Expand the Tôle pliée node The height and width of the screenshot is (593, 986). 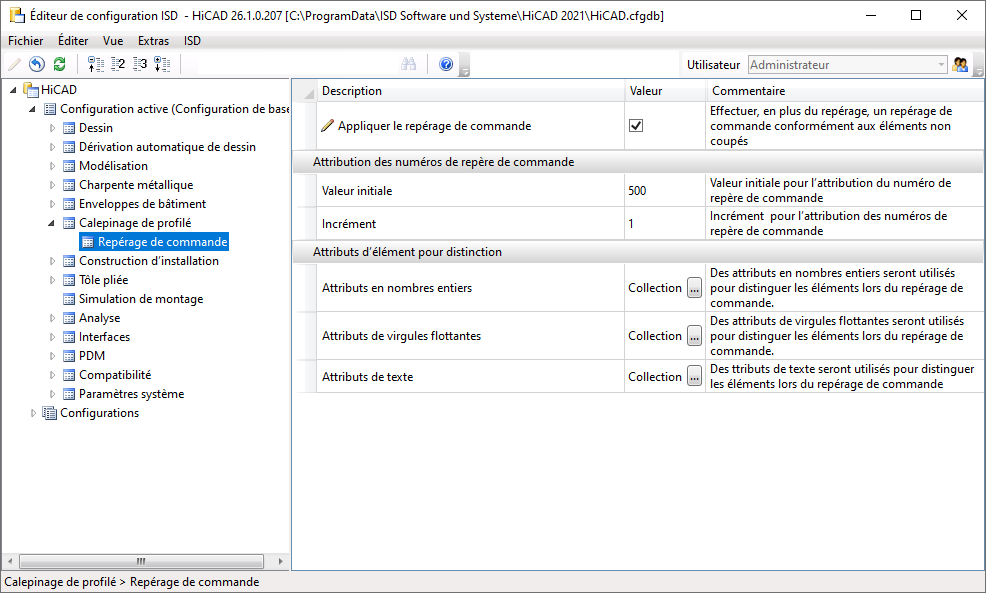pyautogui.click(x=52, y=280)
